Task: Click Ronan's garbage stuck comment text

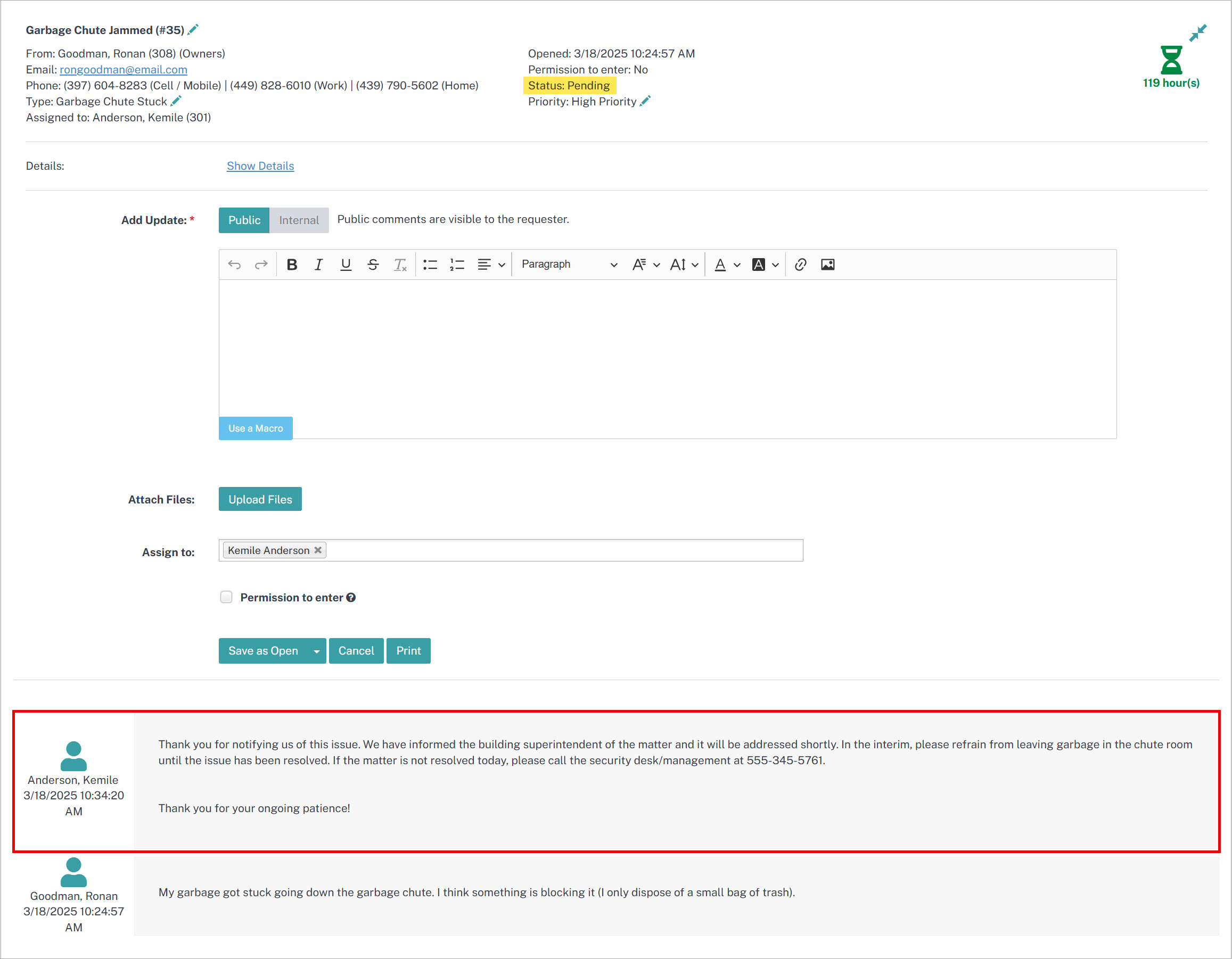Action: 477,892
